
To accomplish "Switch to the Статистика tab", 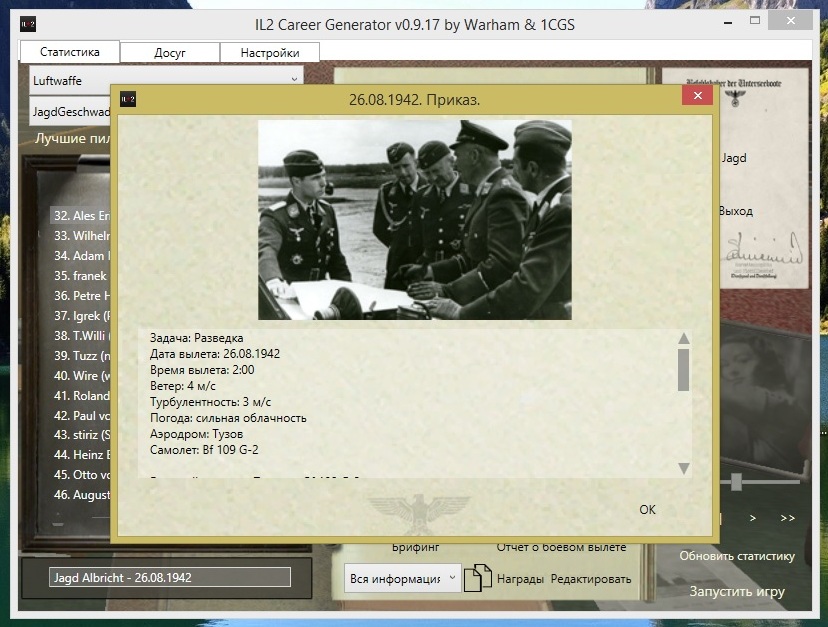I will (x=70, y=52).
